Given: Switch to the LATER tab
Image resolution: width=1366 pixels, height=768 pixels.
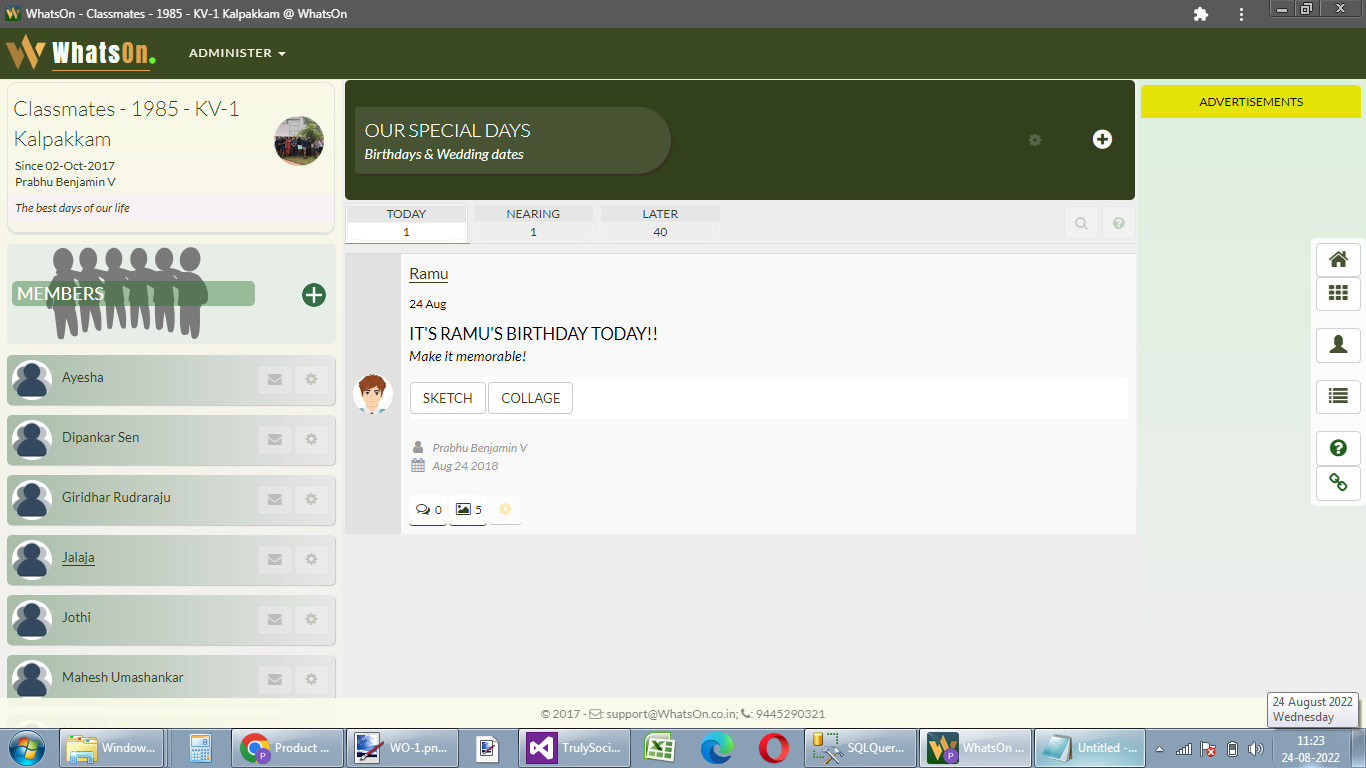Looking at the screenshot, I should coord(660,223).
